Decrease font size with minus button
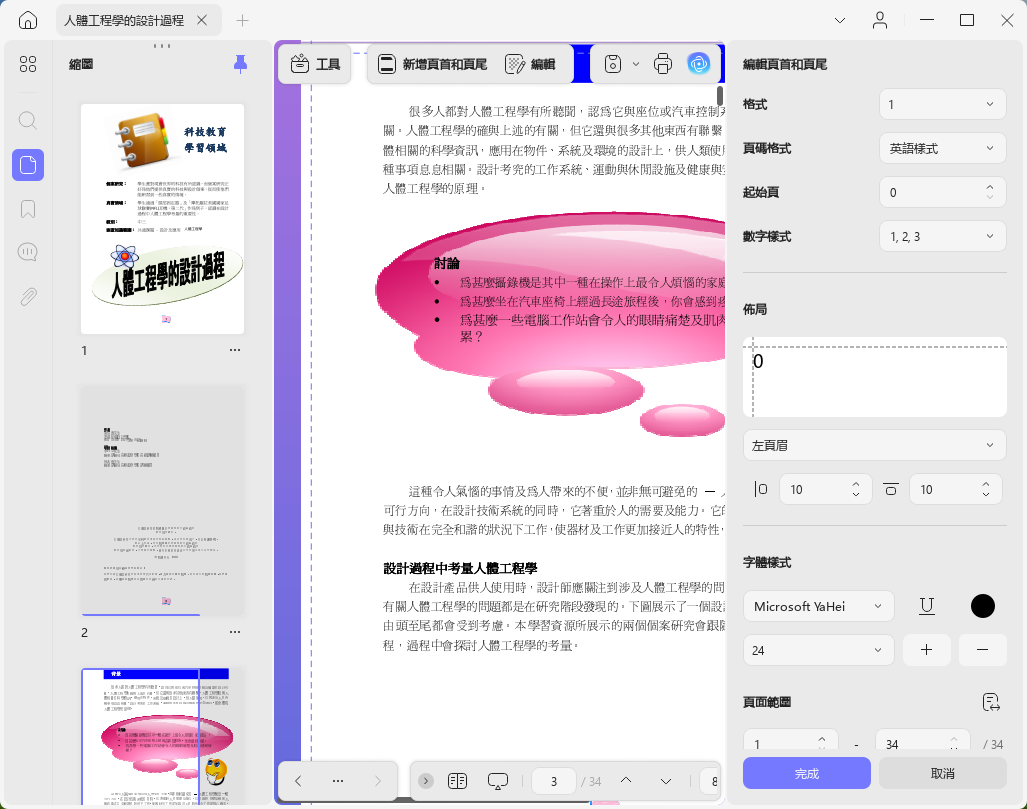Viewport: 1027px width, 809px height. (982, 650)
